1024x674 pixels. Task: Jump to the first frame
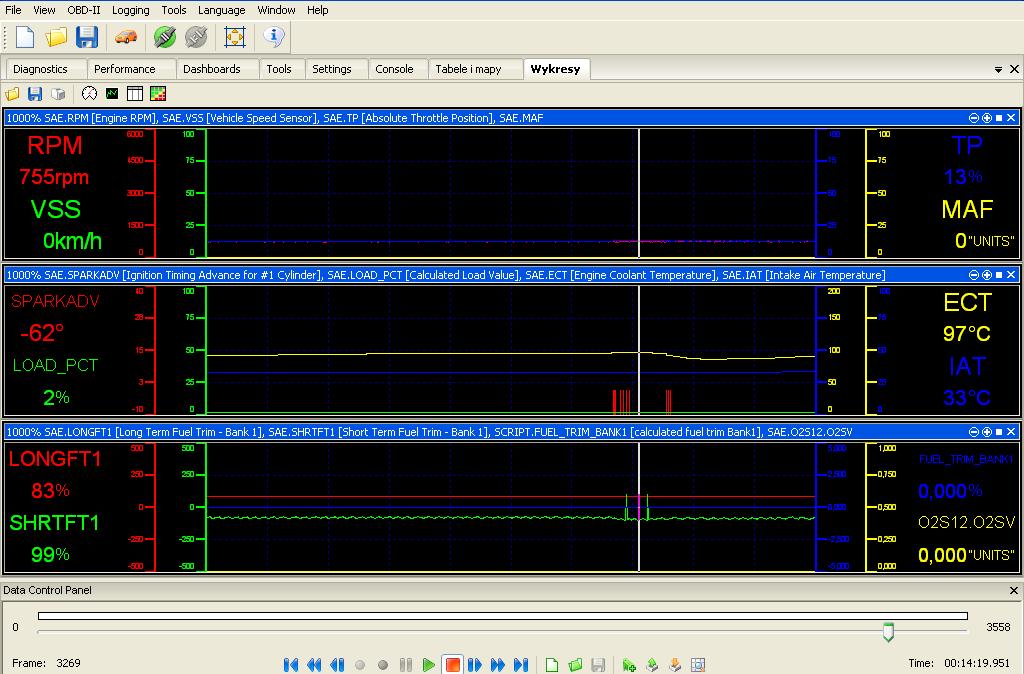pos(291,664)
